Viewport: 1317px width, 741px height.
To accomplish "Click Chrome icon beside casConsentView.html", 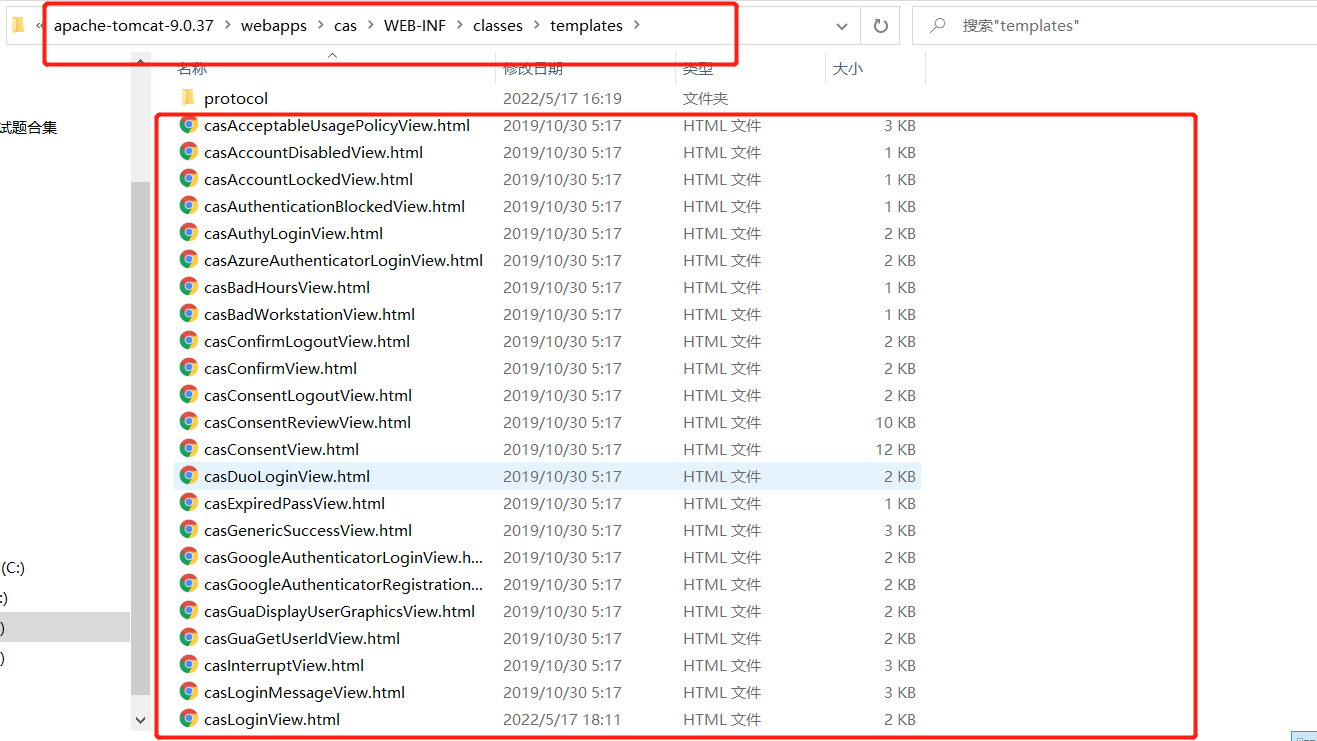I will pos(188,449).
